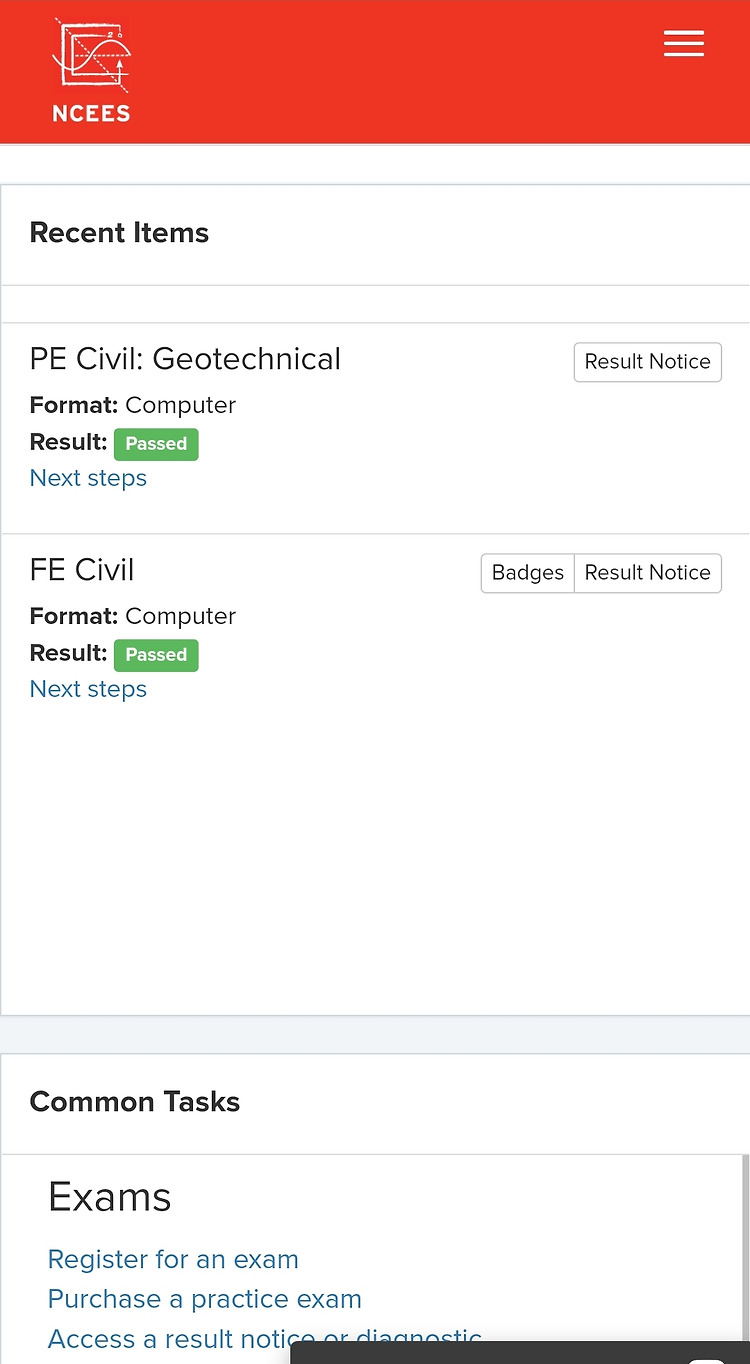Open the hamburger navigation menu

(684, 44)
